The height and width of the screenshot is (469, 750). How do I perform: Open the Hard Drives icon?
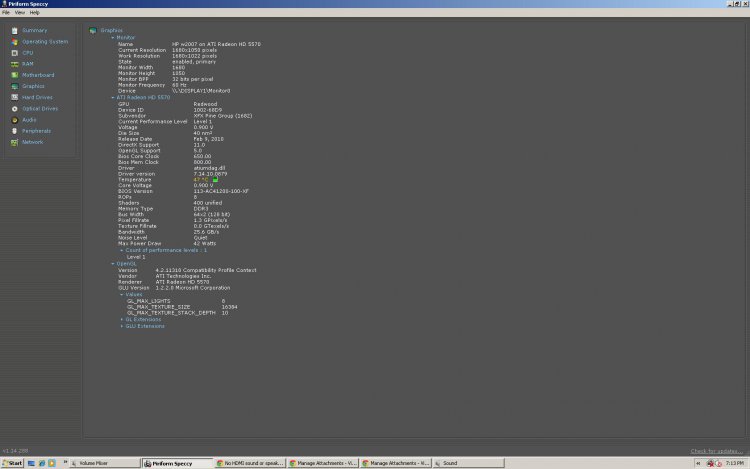click(x=14, y=98)
